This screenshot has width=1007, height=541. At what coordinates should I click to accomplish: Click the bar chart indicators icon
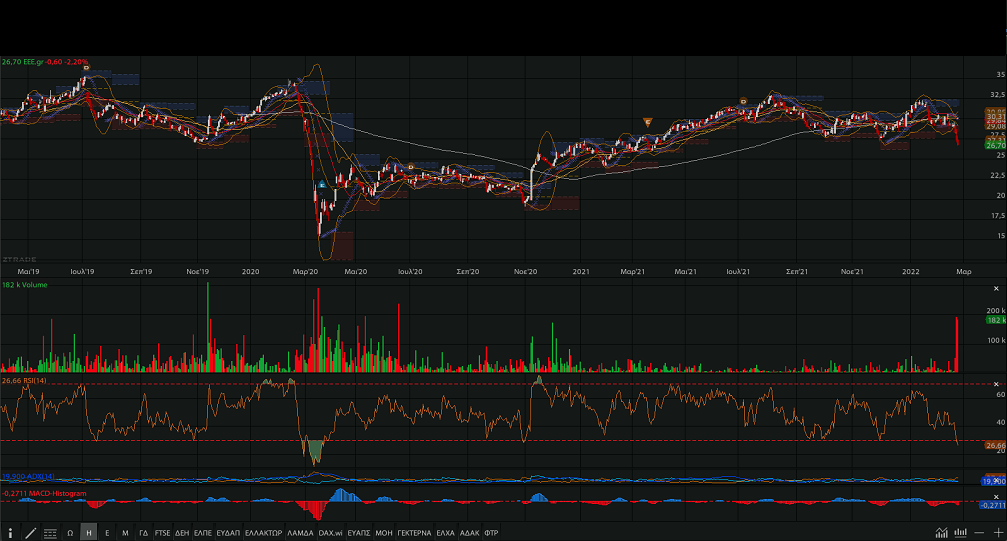click(x=961, y=533)
